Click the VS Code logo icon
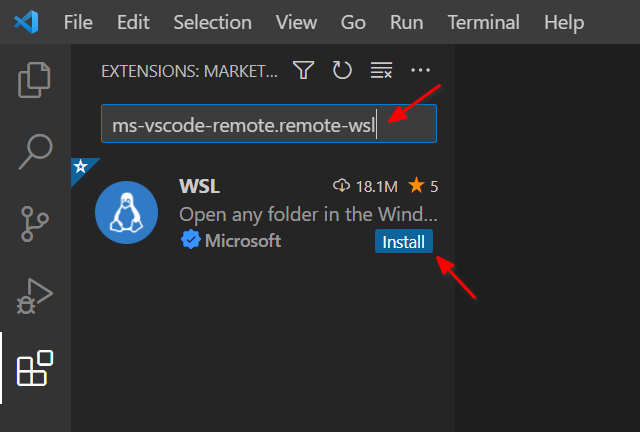640x432 pixels. pyautogui.click(x=26, y=22)
